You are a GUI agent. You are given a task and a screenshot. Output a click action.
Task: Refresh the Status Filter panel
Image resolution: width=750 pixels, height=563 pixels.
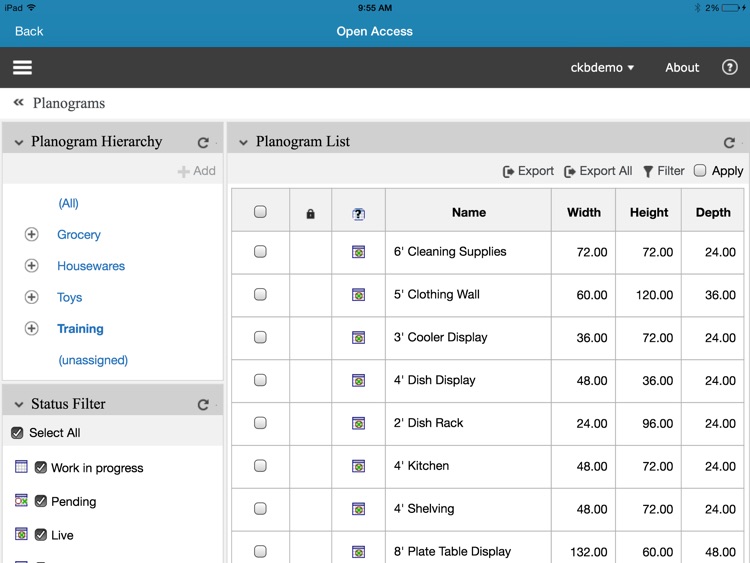click(x=203, y=405)
